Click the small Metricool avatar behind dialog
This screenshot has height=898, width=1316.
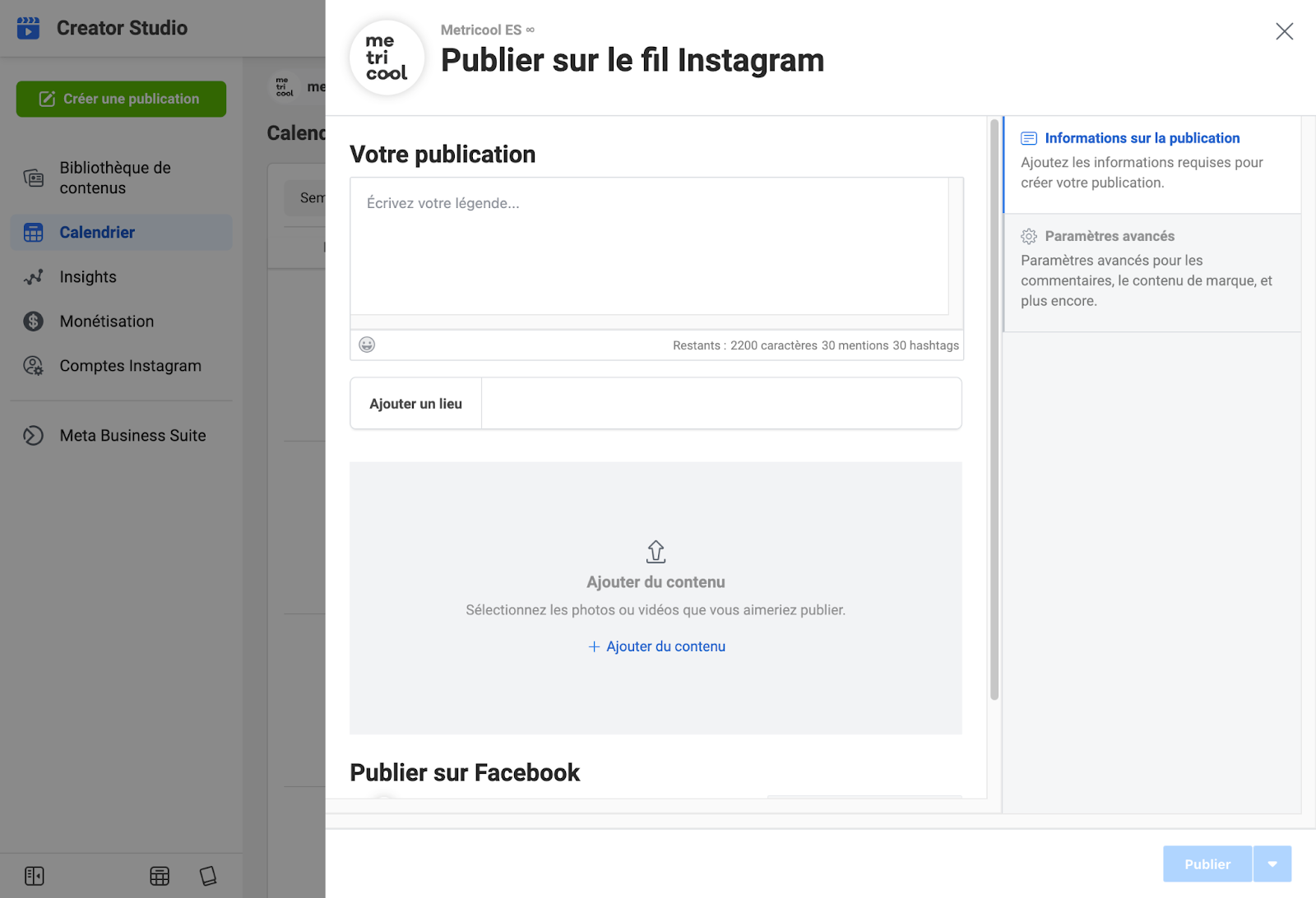pyautogui.click(x=284, y=87)
